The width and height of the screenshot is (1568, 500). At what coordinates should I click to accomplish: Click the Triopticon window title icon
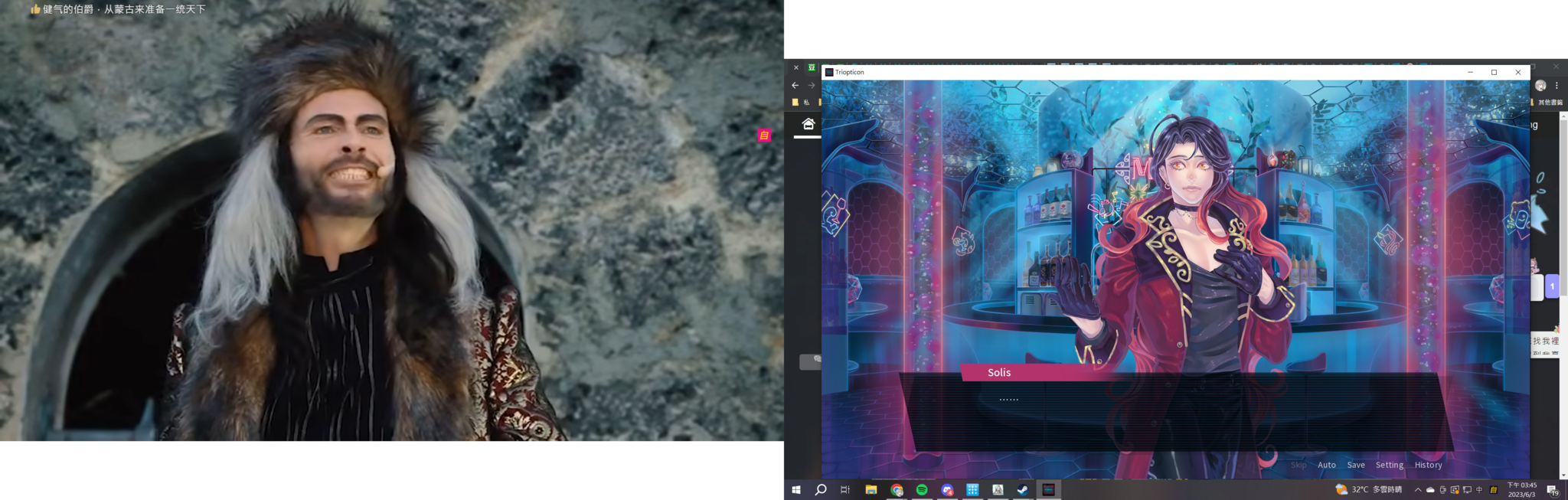[829, 72]
